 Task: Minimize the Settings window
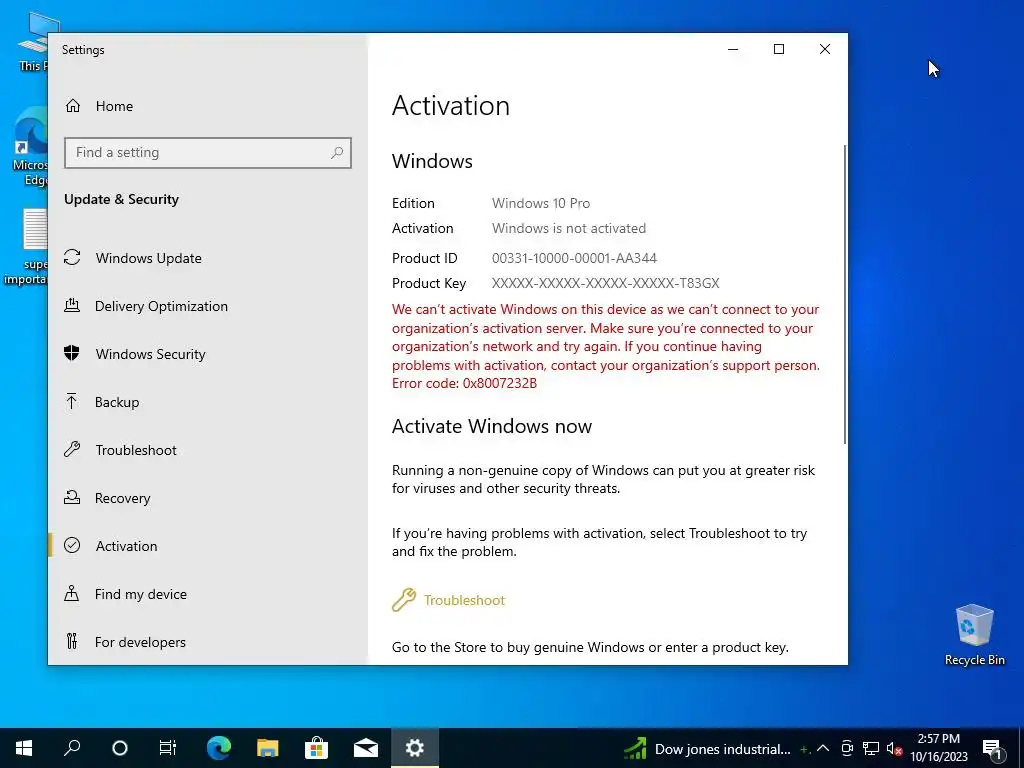[x=733, y=49]
